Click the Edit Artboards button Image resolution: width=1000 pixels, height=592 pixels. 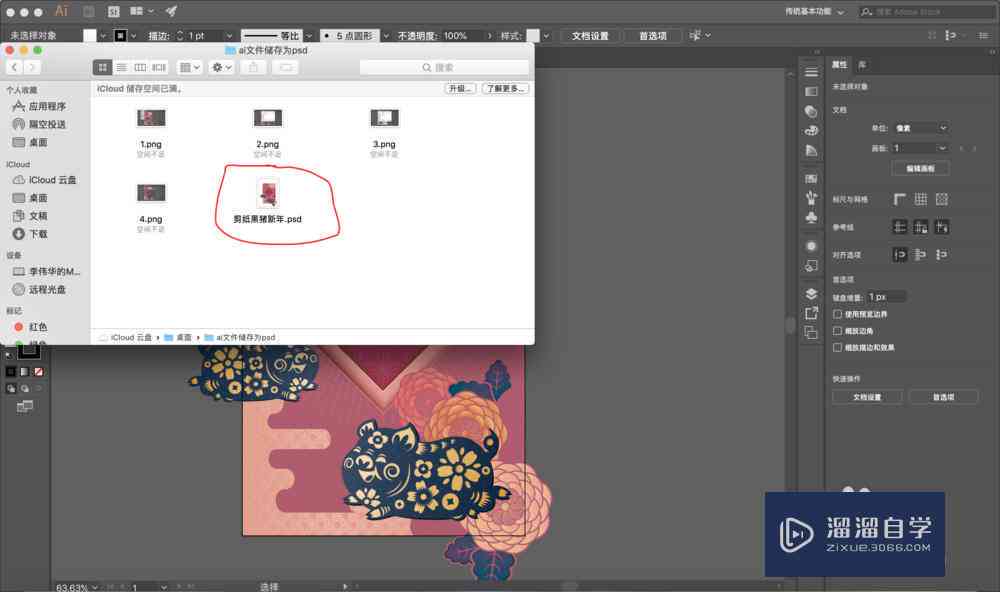920,168
